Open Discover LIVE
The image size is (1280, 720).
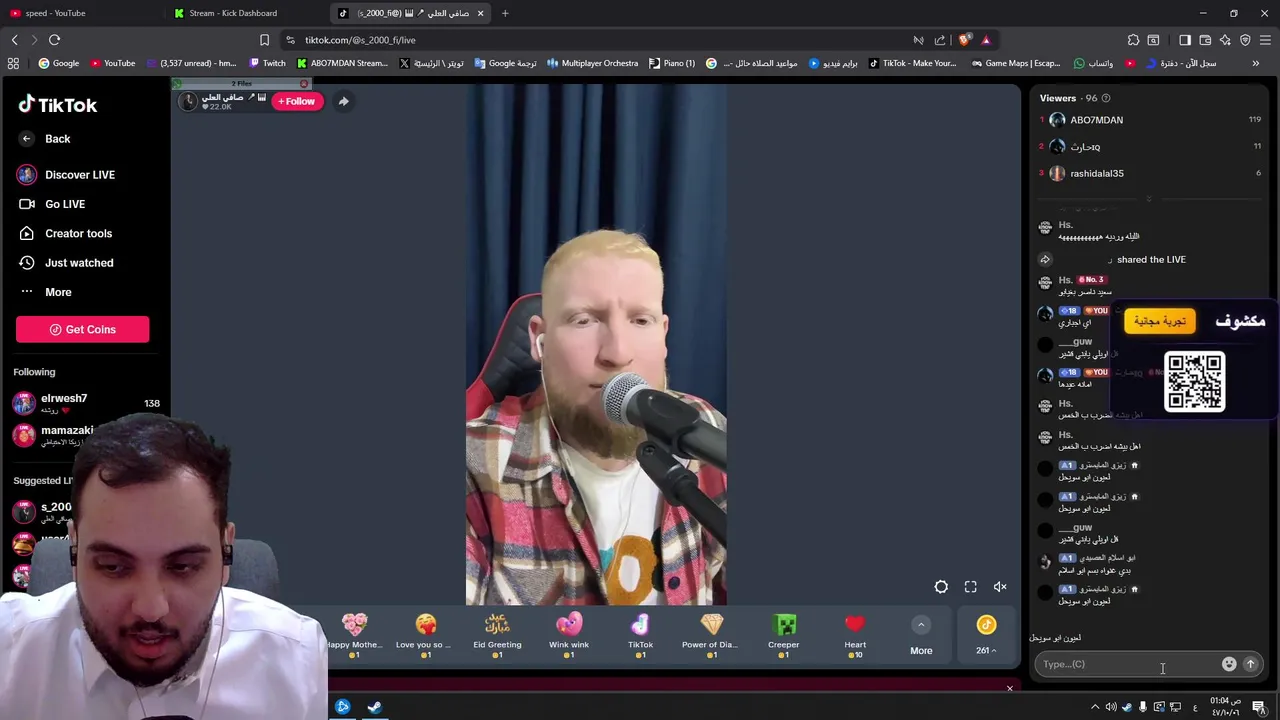[66, 175]
